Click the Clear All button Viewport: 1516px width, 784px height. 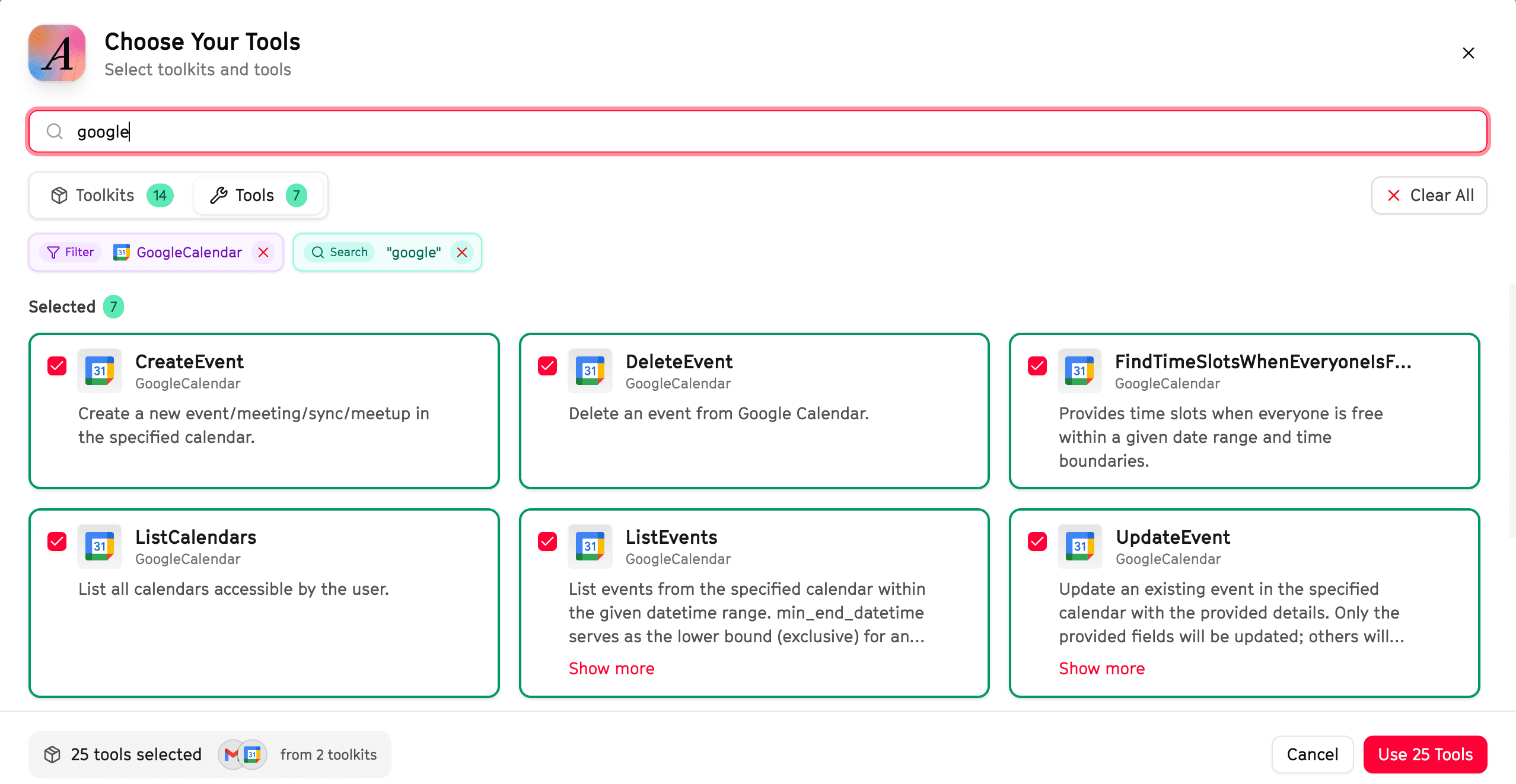[1429, 195]
